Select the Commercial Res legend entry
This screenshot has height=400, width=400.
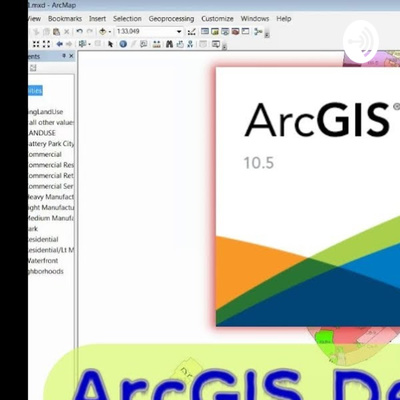[51, 165]
